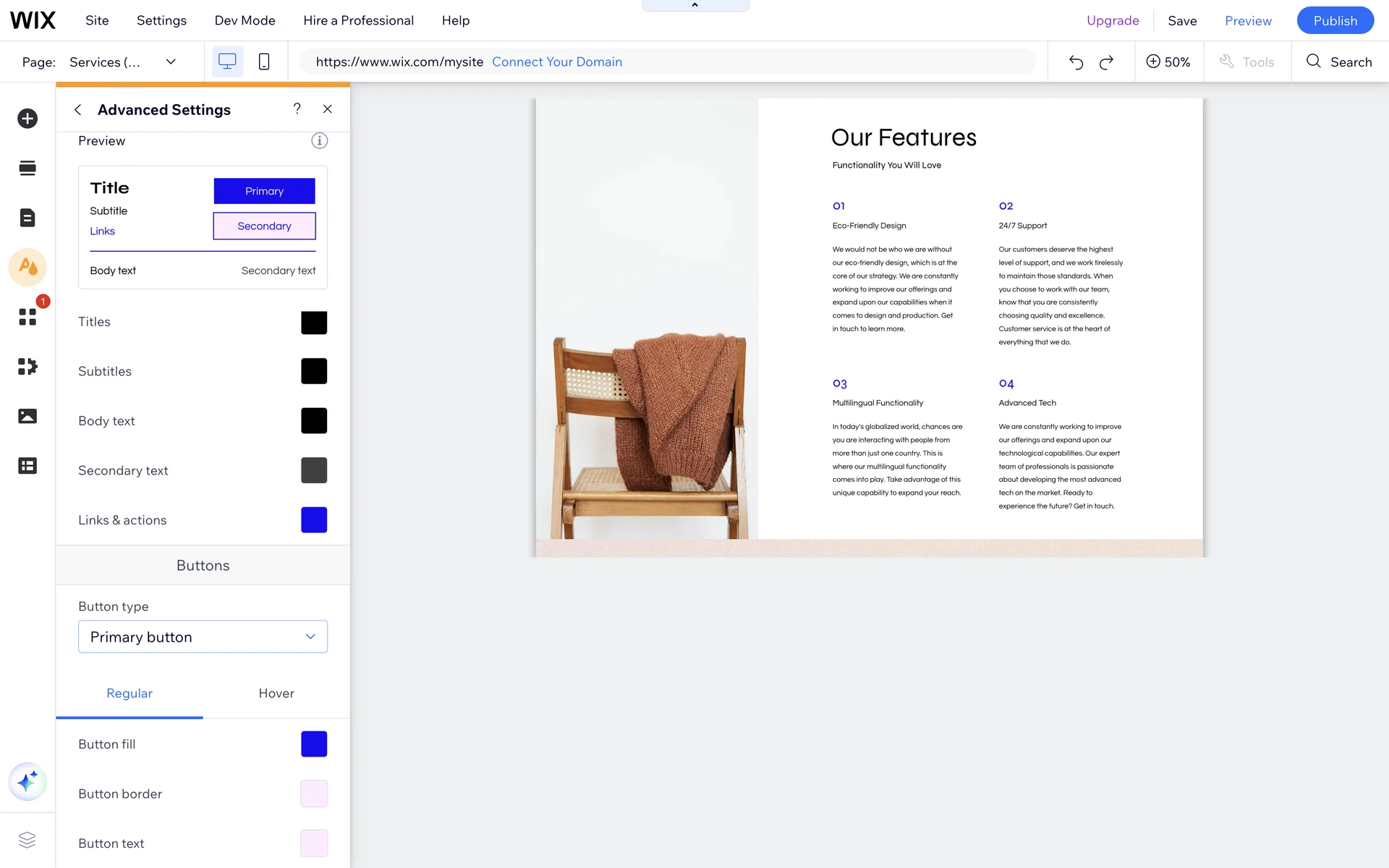Open the Links & actions color swatch
Viewport: 1389px width, 868px height.
pos(314,520)
